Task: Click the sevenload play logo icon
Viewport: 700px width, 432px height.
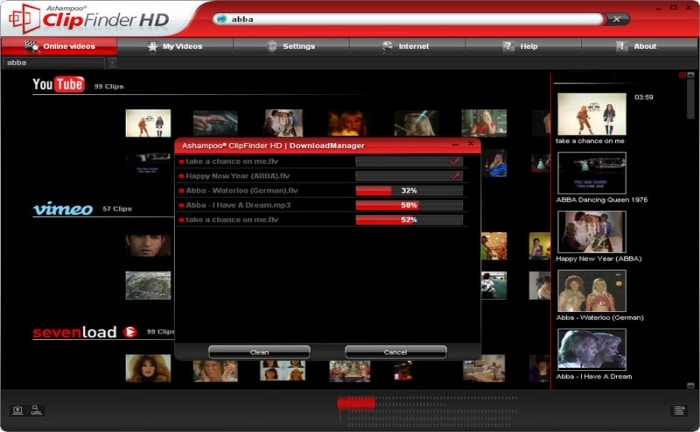Action: click(130, 332)
